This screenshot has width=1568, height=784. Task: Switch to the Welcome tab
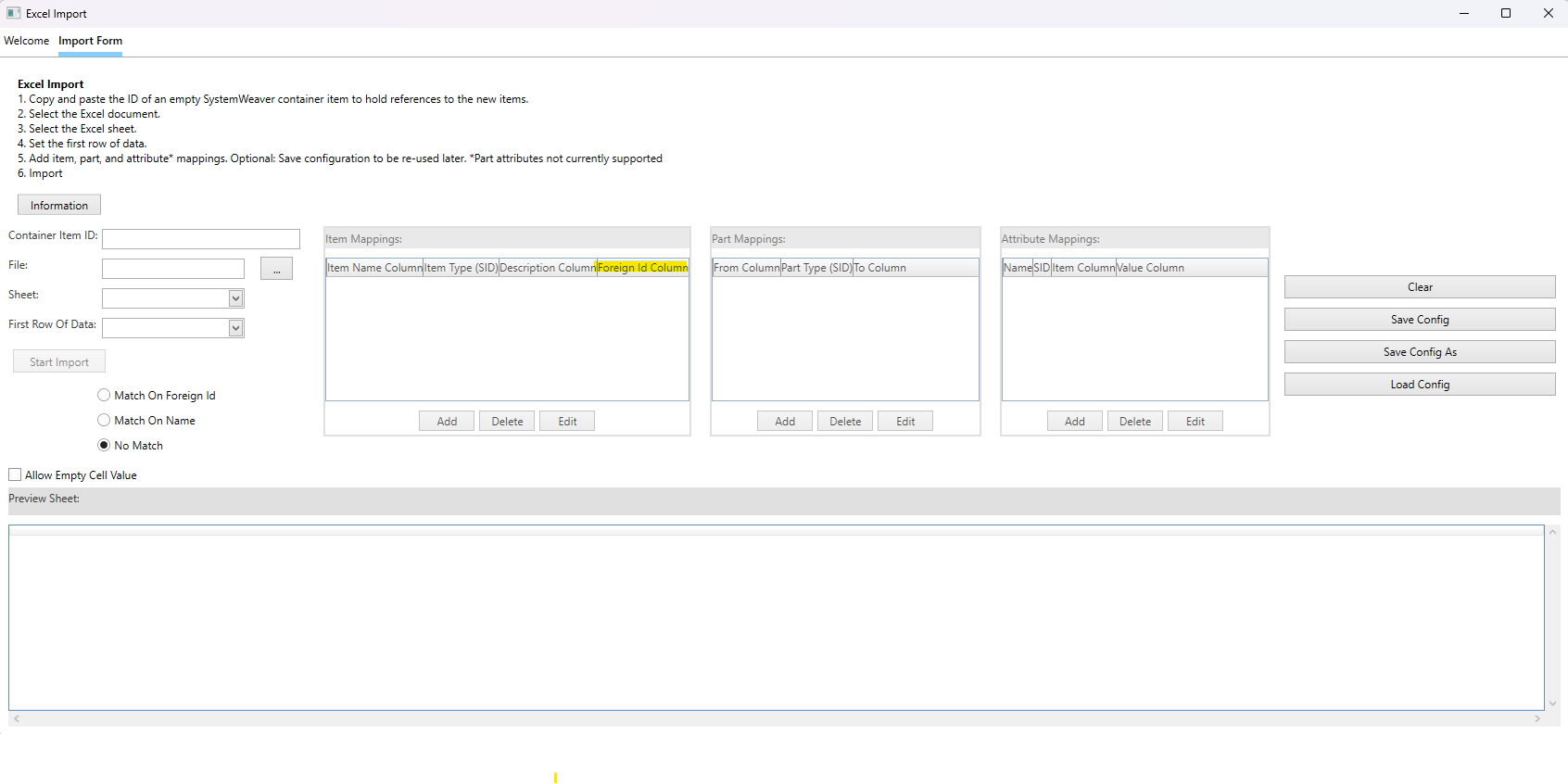27,41
